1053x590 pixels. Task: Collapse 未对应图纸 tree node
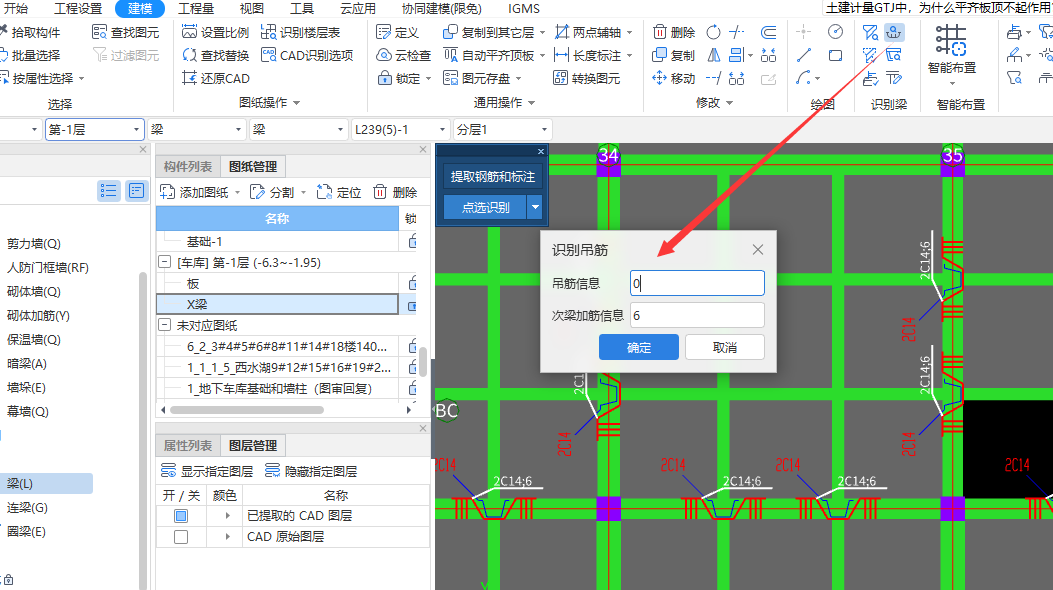point(165,325)
